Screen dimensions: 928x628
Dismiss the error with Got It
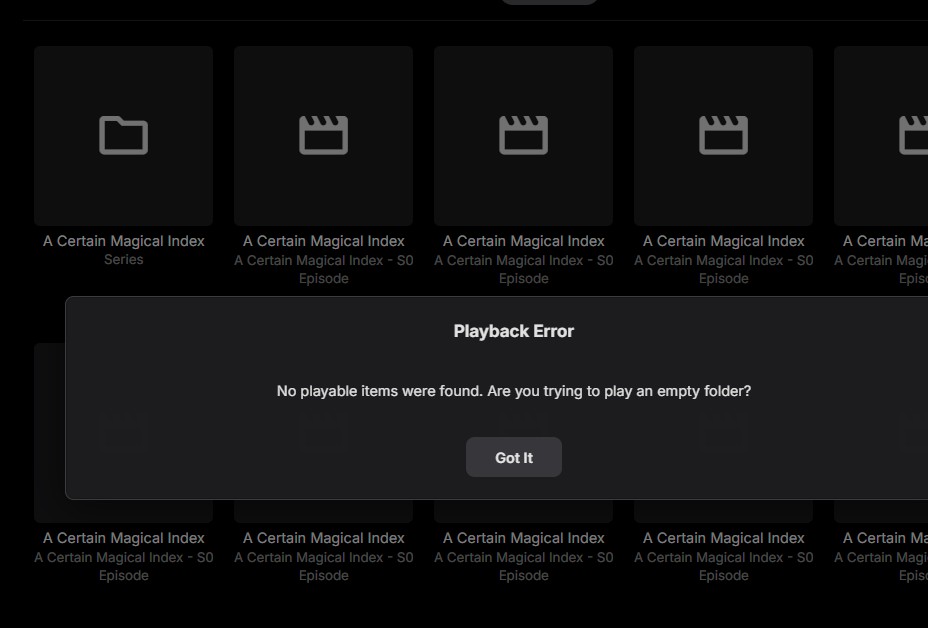[x=514, y=457]
